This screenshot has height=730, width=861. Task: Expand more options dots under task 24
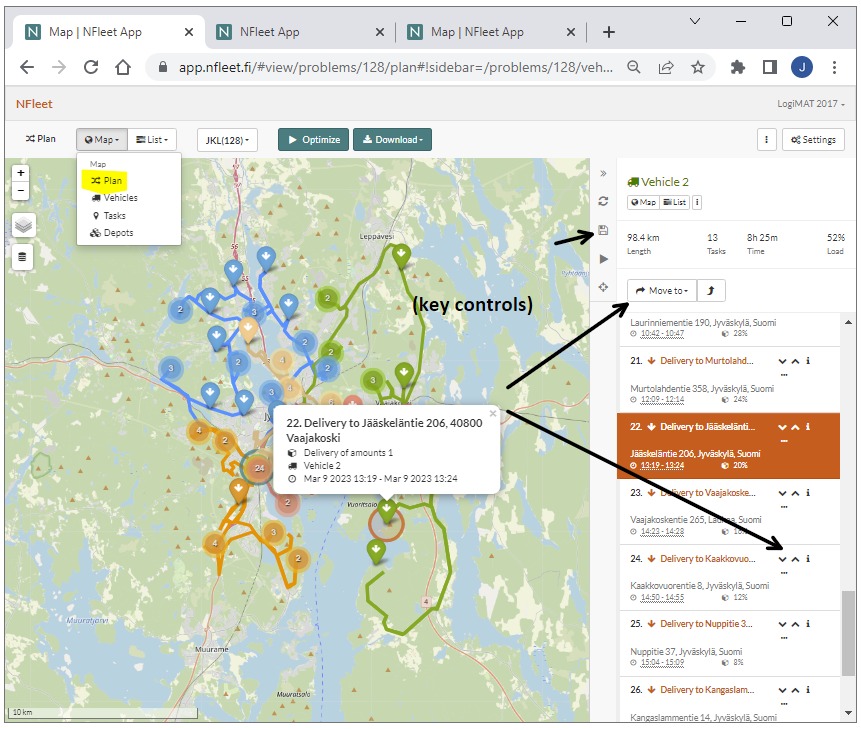(x=784, y=573)
